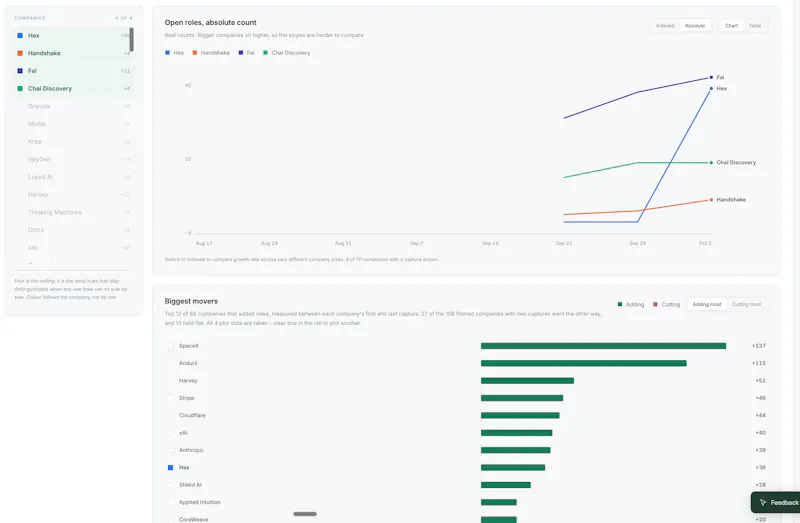The height and width of the screenshot is (523, 800).
Task: Click the Hex endpoint marker on the line chart
Action: click(711, 89)
